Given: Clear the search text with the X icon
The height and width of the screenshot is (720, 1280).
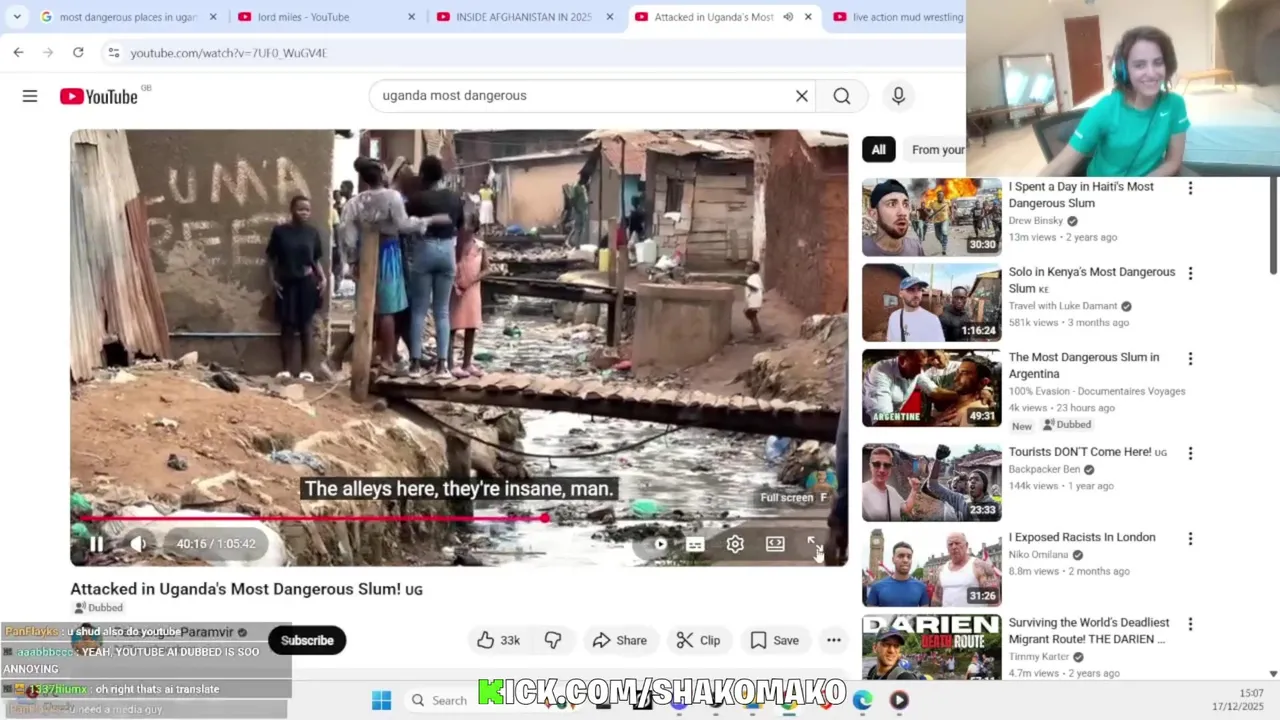Looking at the screenshot, I should tap(801, 96).
